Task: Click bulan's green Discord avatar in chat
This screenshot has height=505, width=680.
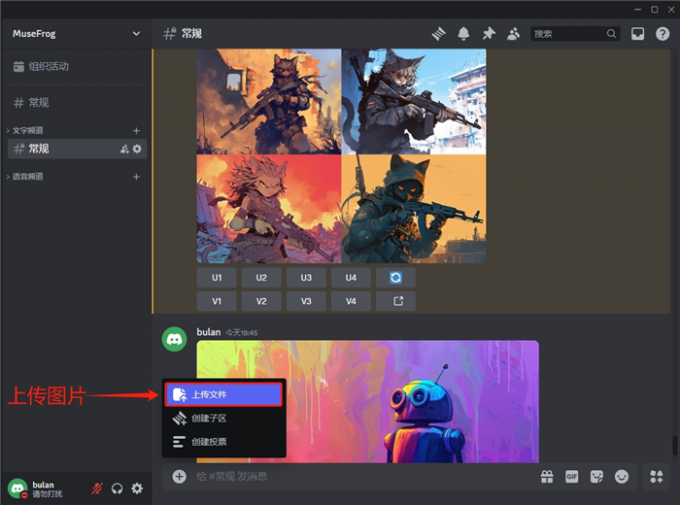Action: [x=174, y=339]
